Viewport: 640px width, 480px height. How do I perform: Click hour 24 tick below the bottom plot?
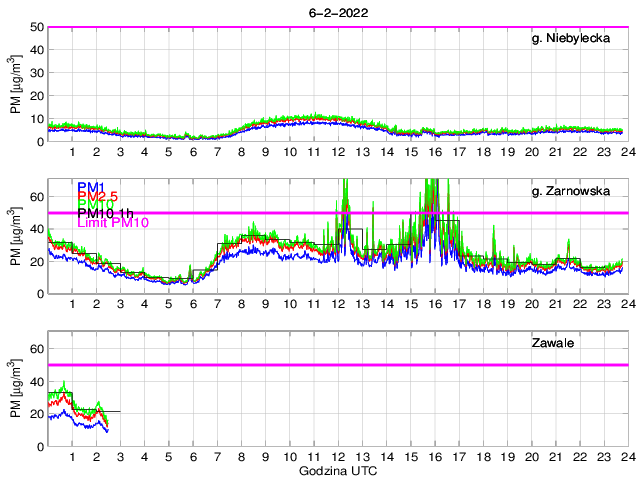[x=626, y=457]
